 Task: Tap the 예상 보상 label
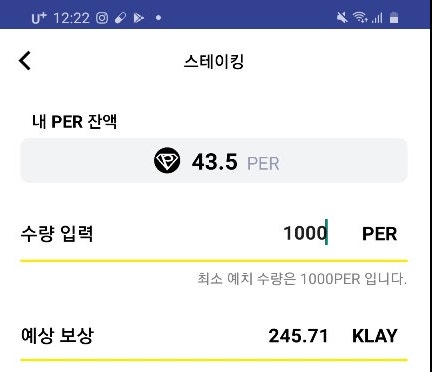pyautogui.click(x=57, y=335)
